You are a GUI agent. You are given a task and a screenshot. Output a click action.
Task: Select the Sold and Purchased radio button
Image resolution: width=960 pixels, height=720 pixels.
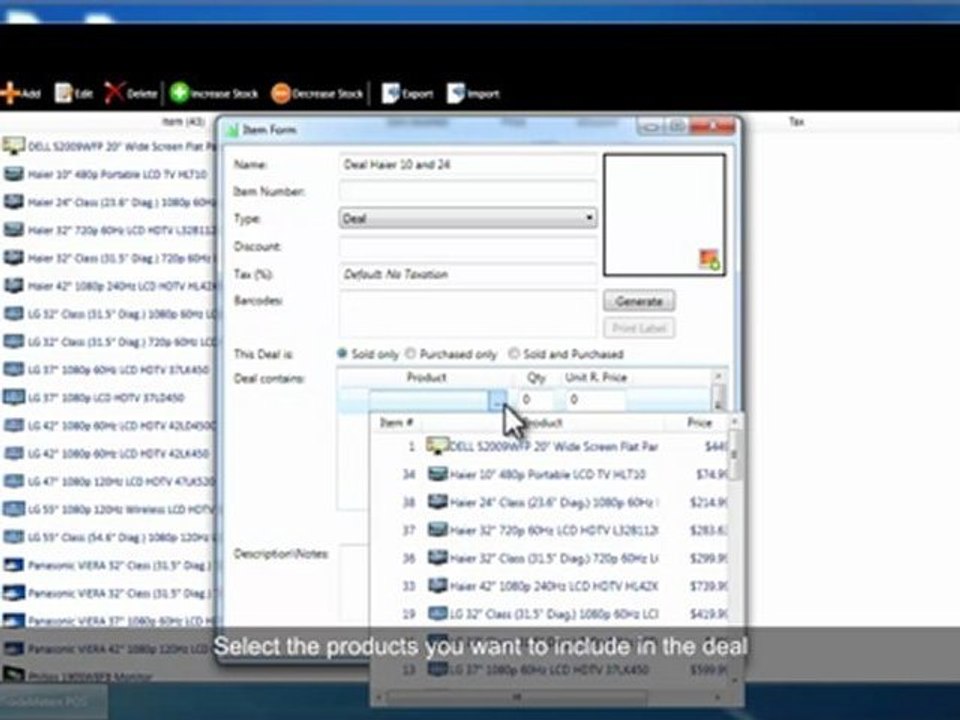(x=514, y=353)
